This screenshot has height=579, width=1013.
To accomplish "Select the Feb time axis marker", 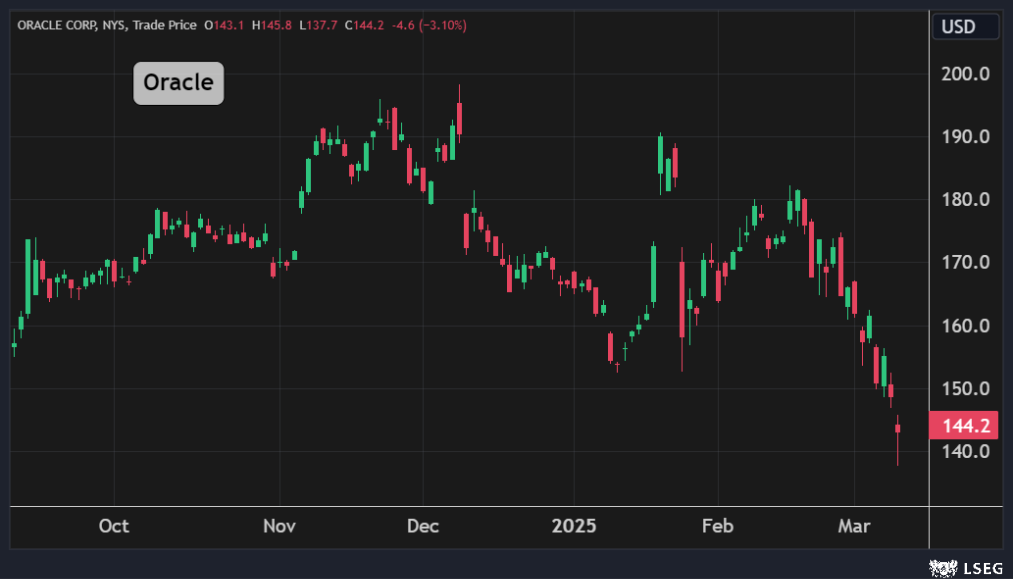I will point(717,526).
